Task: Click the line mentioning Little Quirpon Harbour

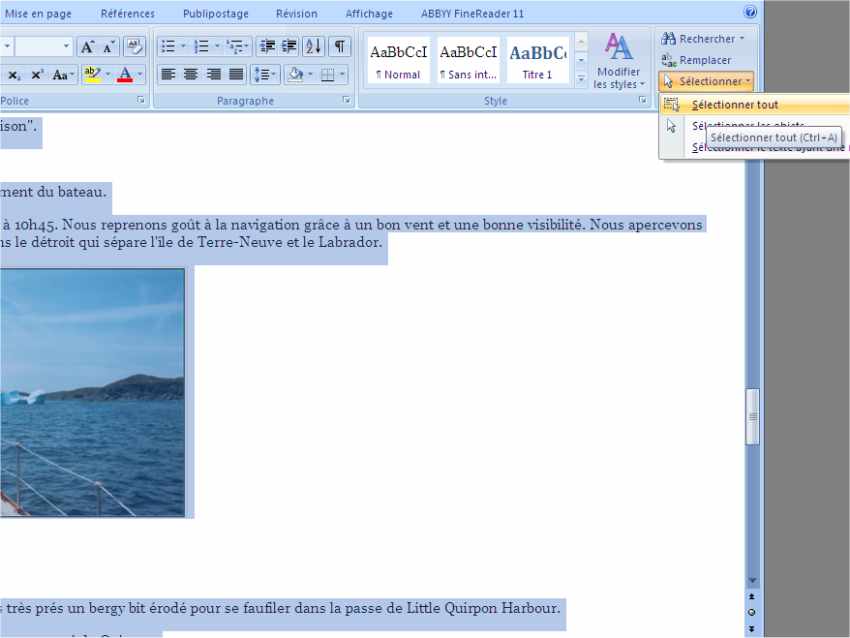Action: click(x=281, y=608)
